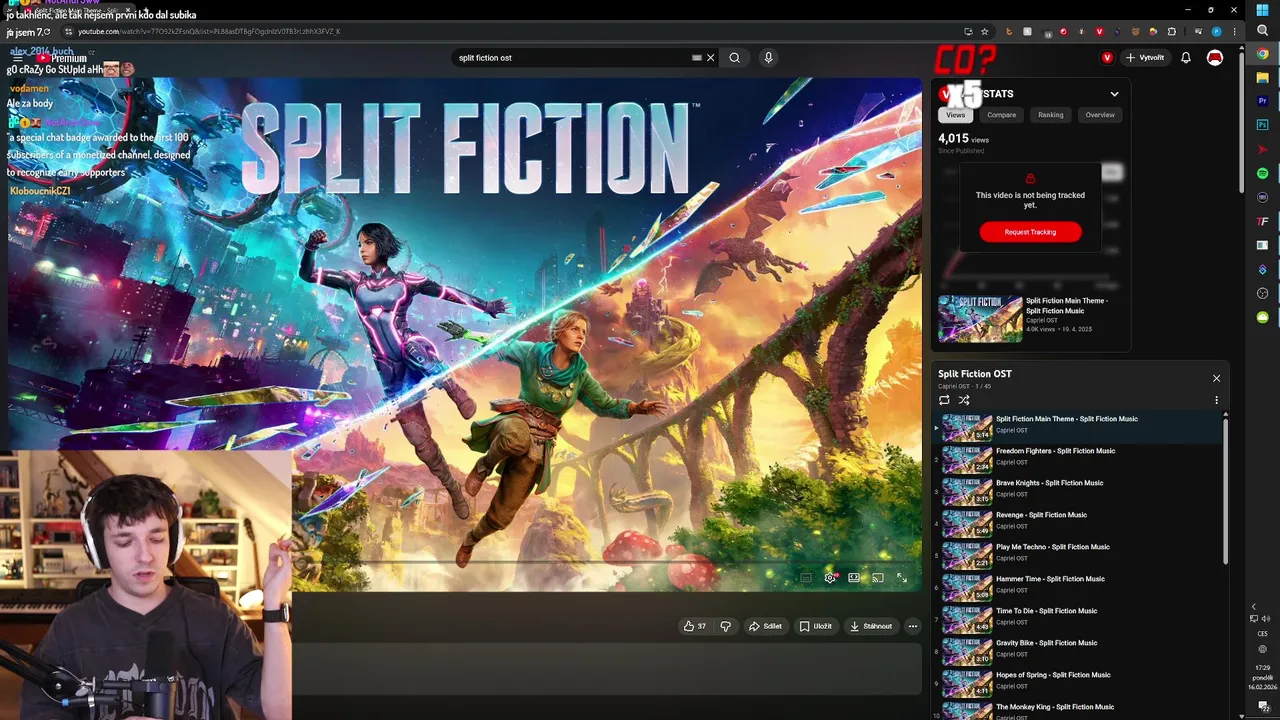Download video with Stáhnout button
The image size is (1280, 720).
click(x=871, y=626)
